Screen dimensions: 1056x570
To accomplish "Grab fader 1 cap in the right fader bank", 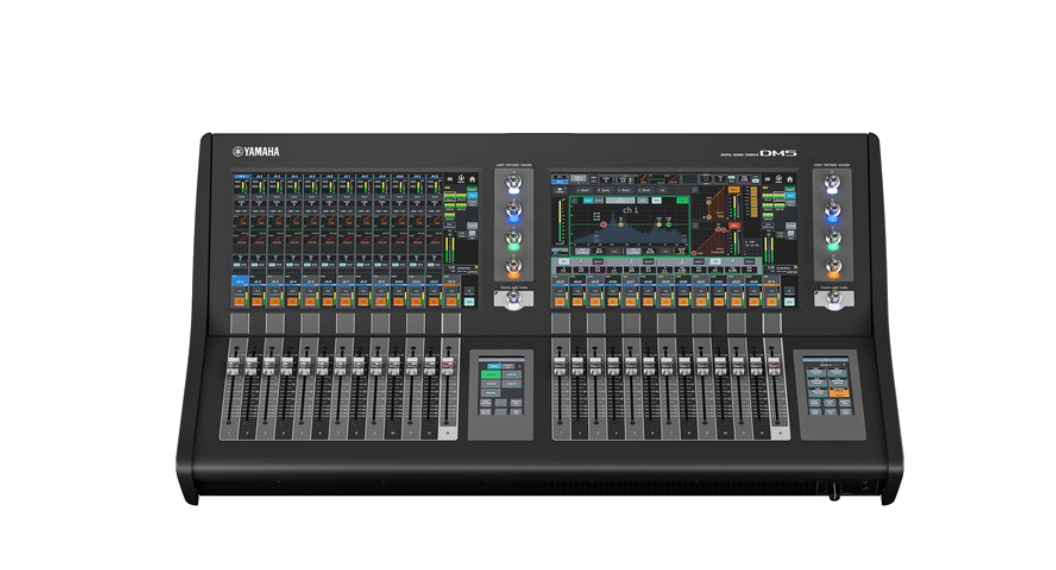I will pyautogui.click(x=560, y=366).
